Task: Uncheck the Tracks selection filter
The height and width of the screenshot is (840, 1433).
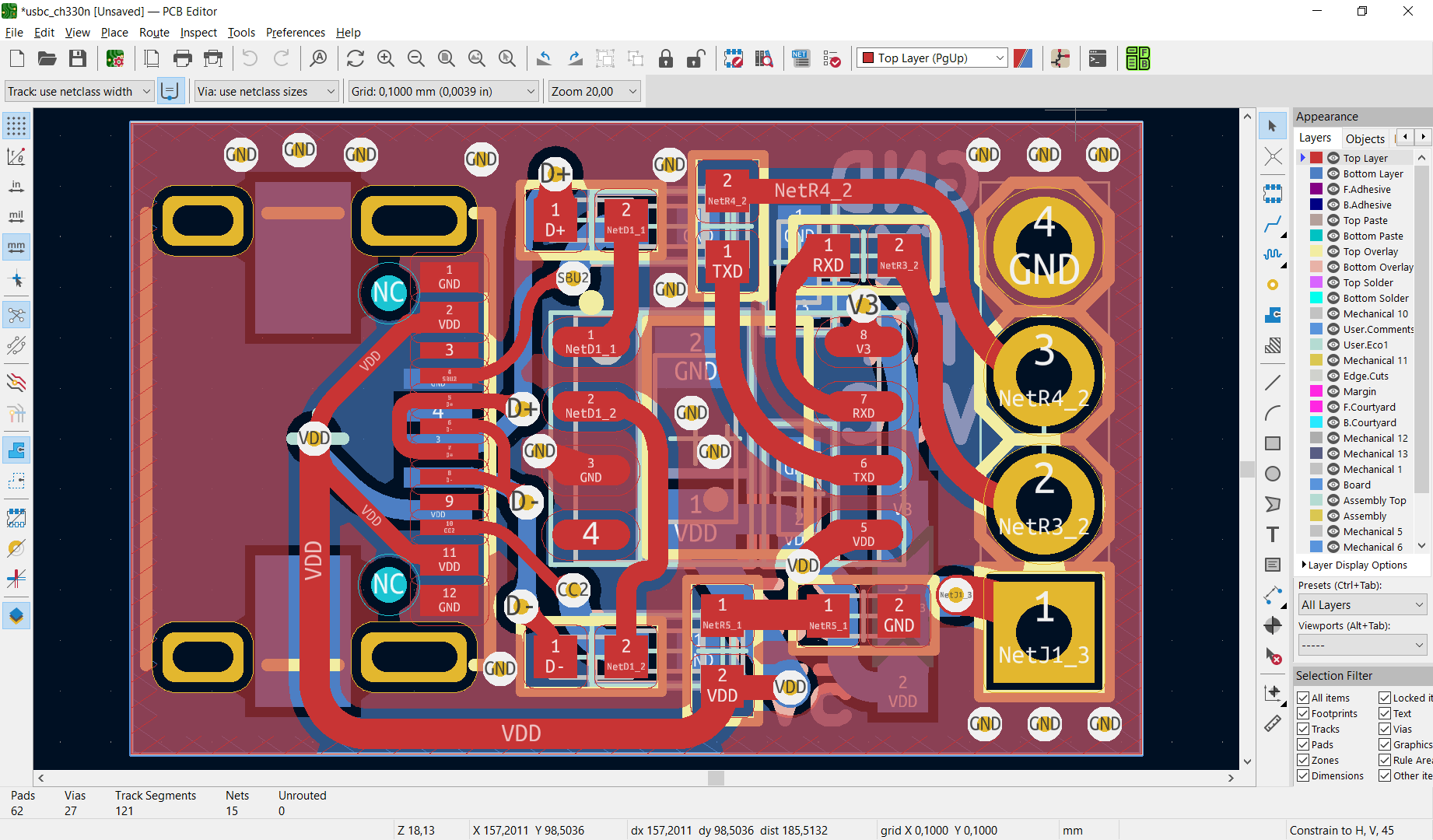Action: point(1304,729)
